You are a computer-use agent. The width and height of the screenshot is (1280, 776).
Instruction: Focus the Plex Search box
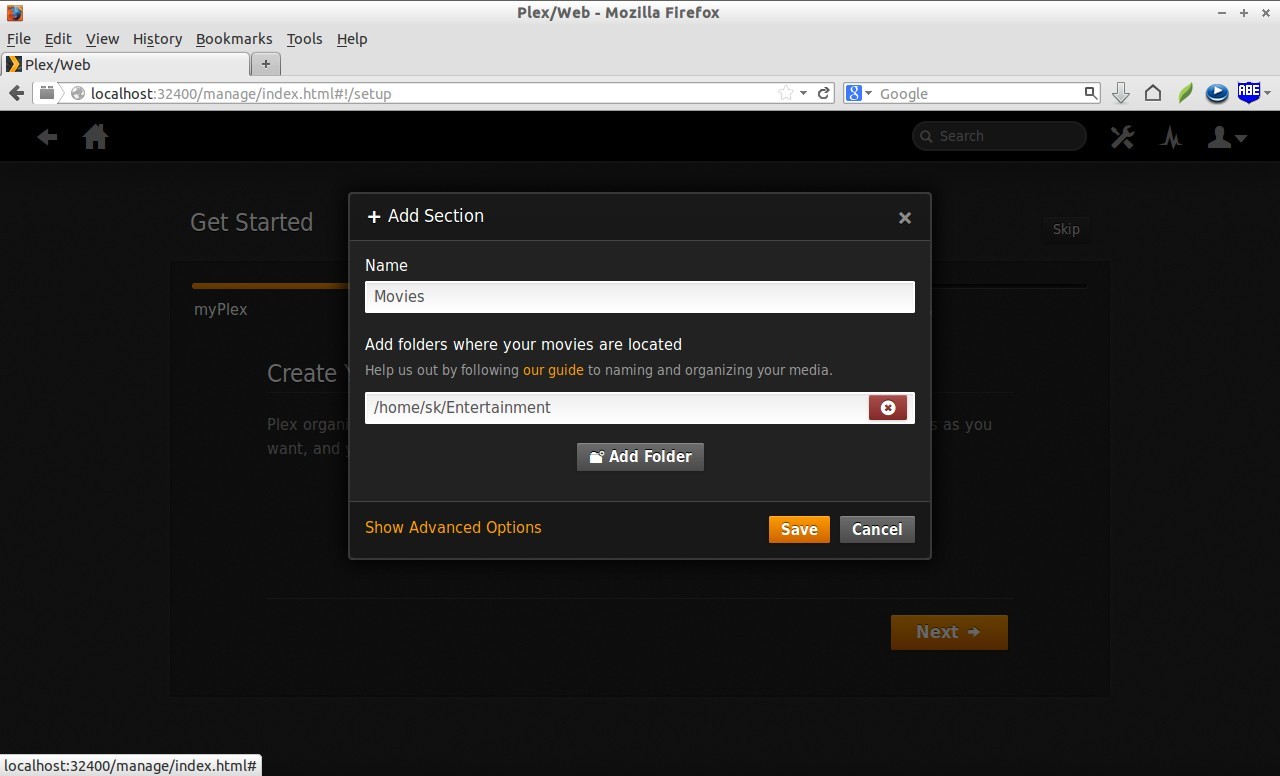[x=999, y=136]
